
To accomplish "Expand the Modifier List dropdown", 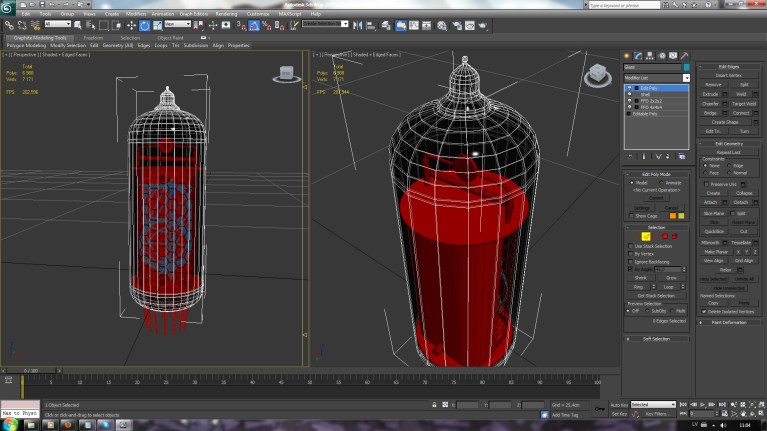I will 686,77.
